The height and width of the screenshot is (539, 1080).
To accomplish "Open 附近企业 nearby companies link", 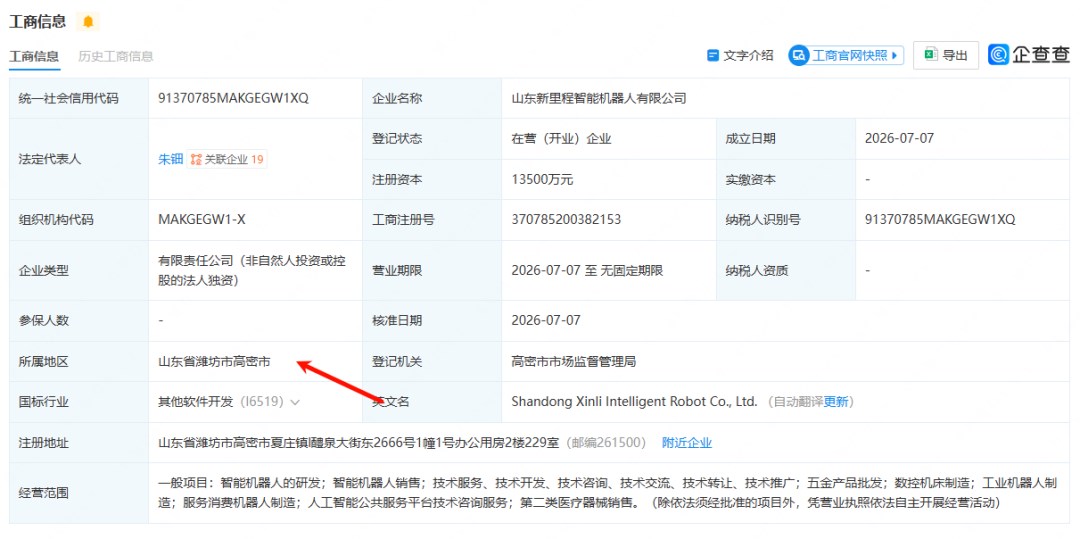I will 687,443.
